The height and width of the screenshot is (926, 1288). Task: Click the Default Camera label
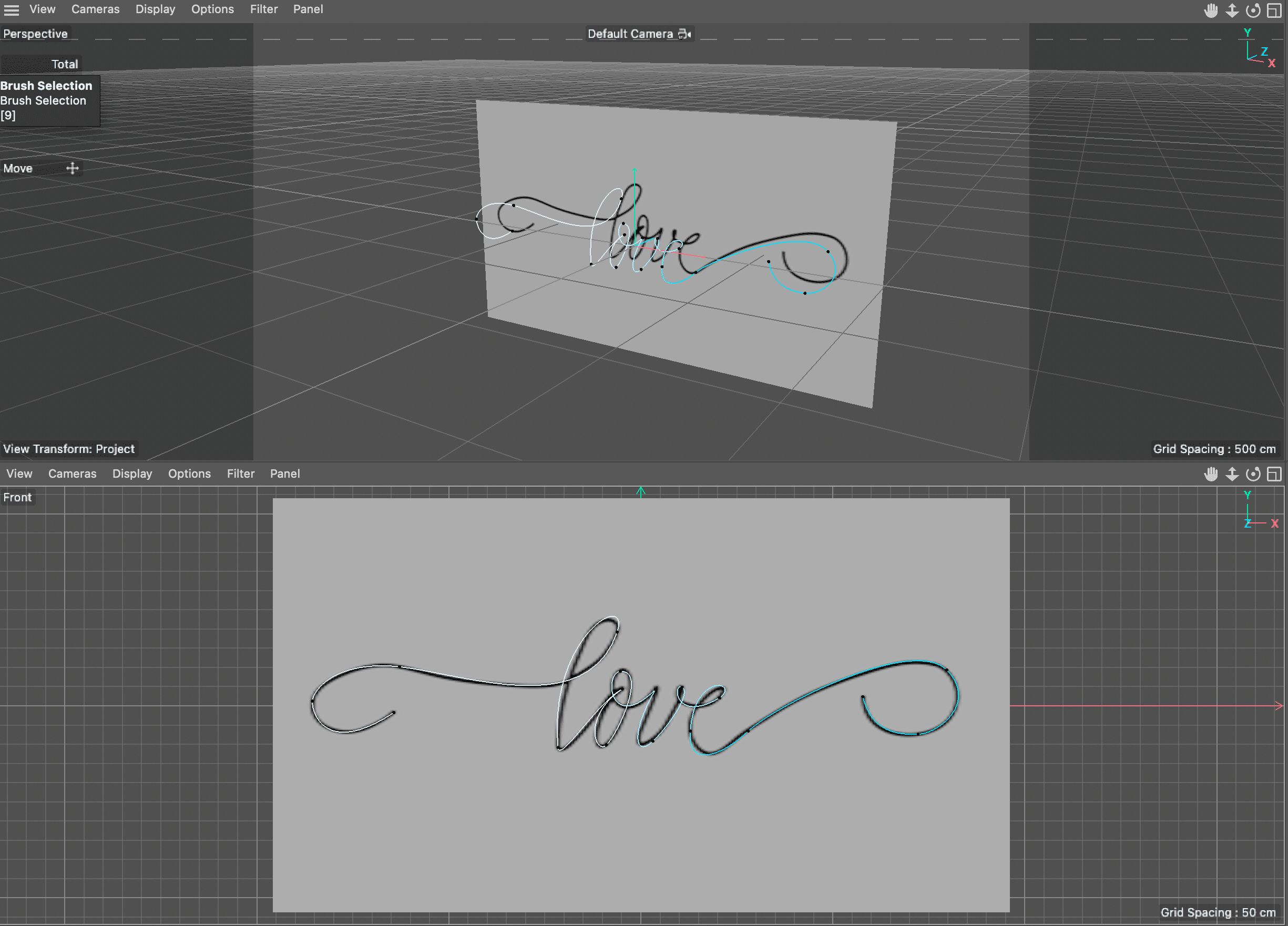point(630,34)
